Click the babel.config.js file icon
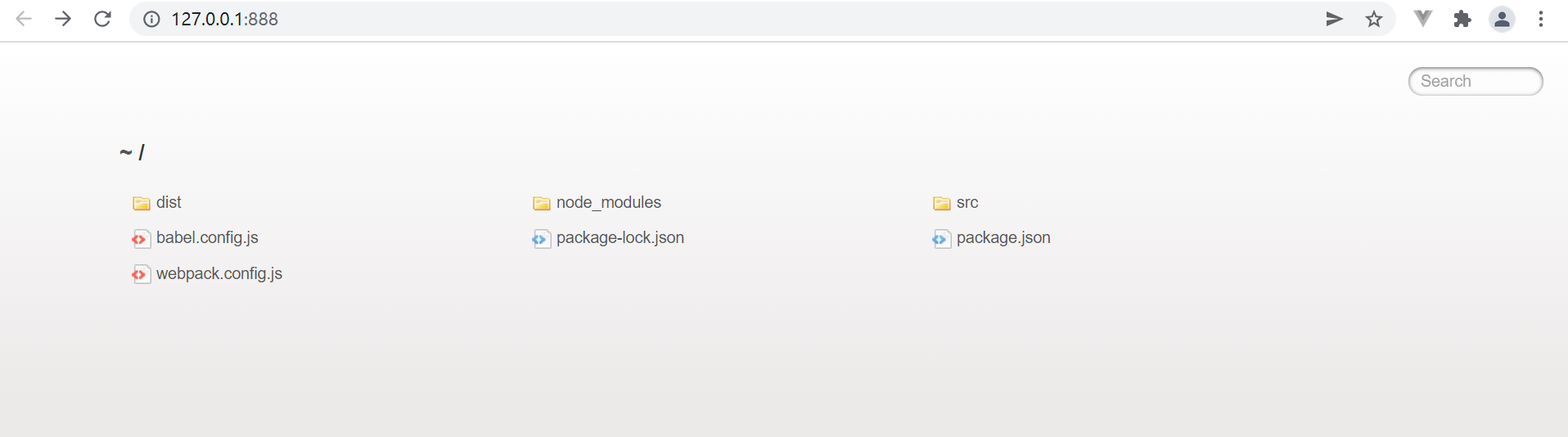This screenshot has width=1568, height=437. point(141,239)
